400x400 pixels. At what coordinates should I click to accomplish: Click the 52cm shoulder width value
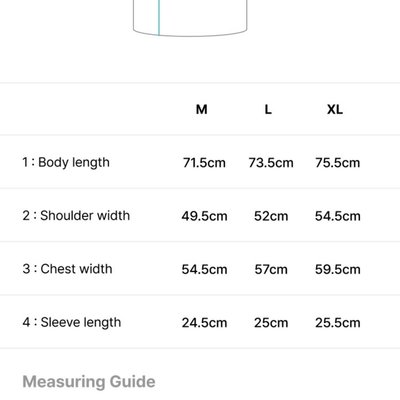coord(271,216)
